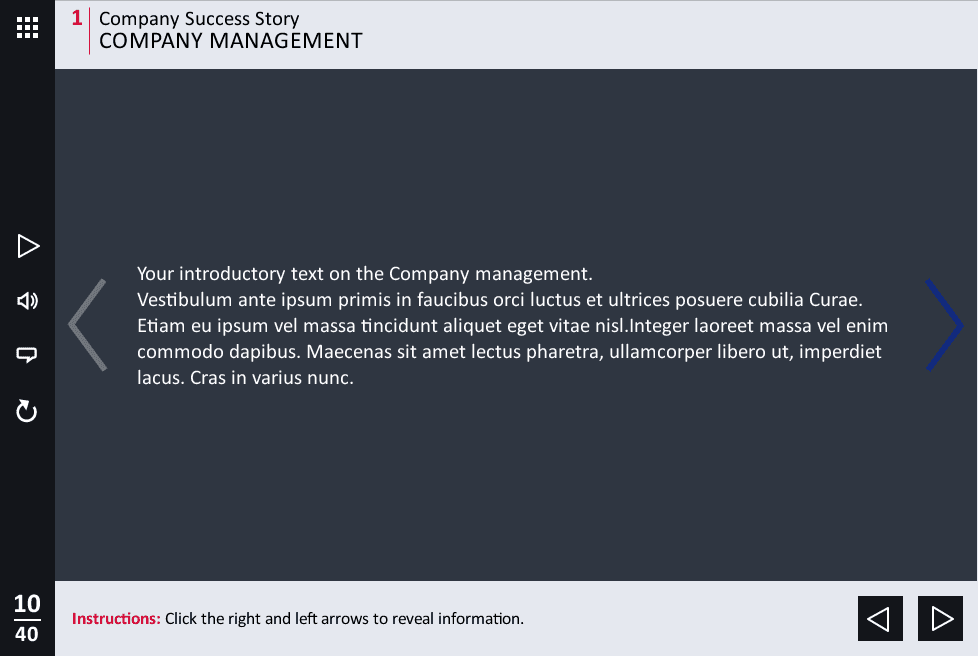Select the Company Success Story title
978x656 pixels.
click(x=199, y=19)
